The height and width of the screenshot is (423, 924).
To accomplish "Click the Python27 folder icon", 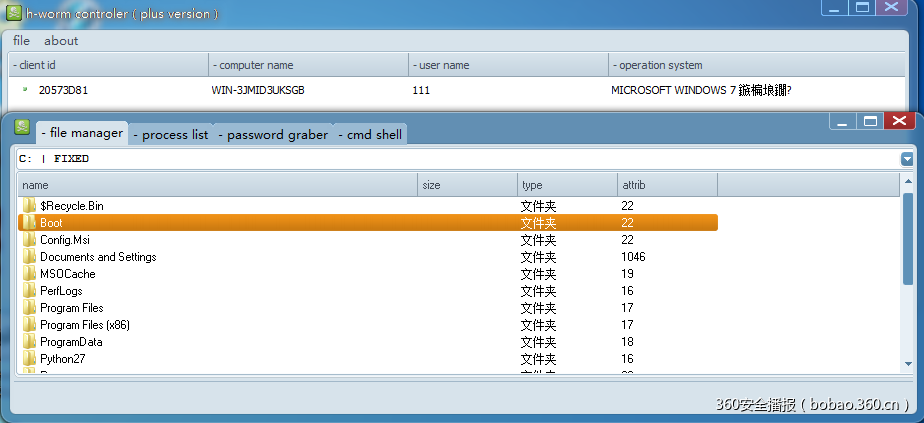I will click(29, 359).
